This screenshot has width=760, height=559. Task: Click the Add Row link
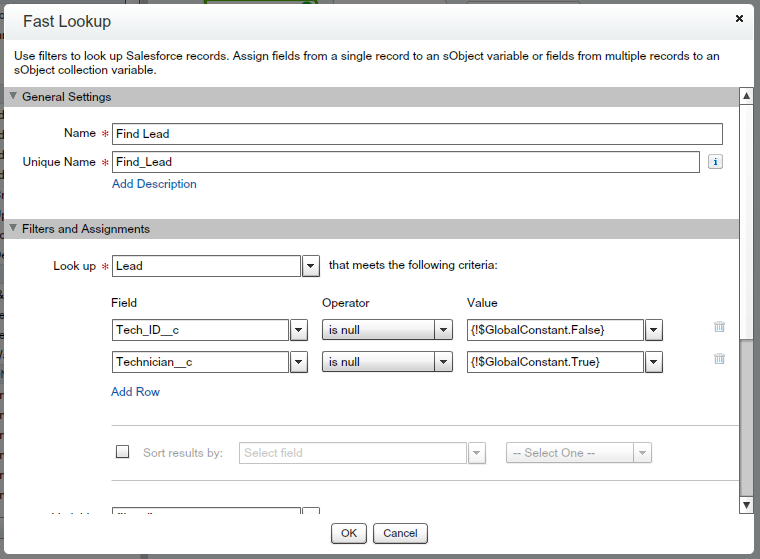(135, 392)
